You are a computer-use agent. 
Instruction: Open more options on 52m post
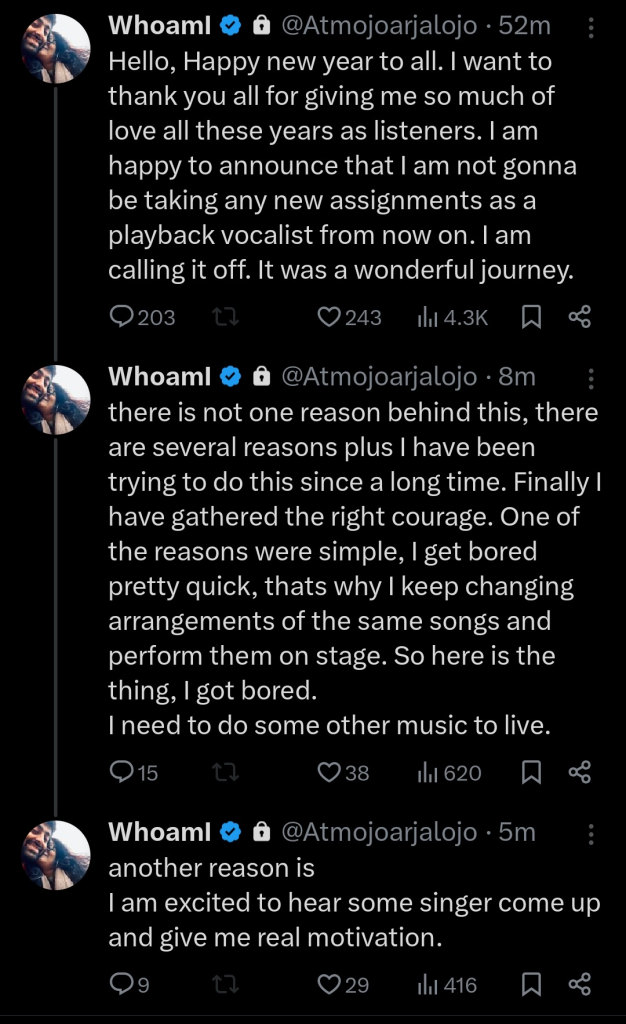click(591, 26)
